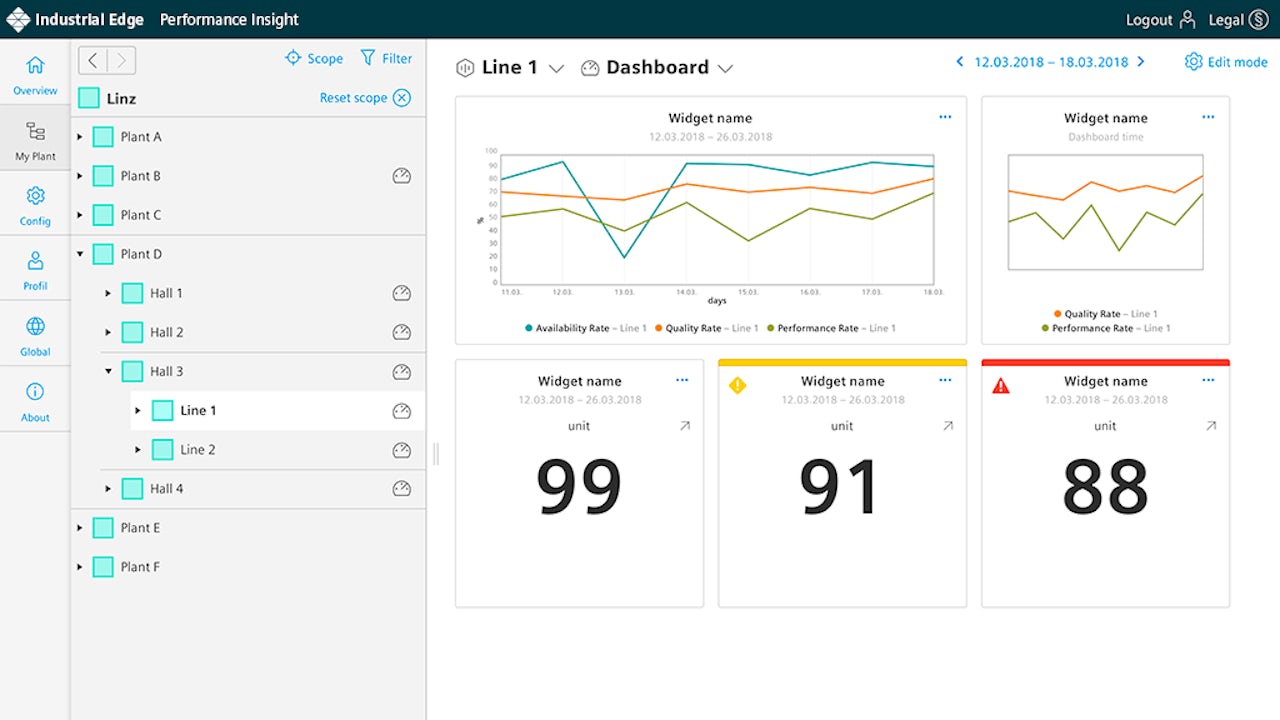Image resolution: width=1280 pixels, height=720 pixels.
Task: Select the Hall 3 checkbox
Action: pyautogui.click(x=132, y=371)
